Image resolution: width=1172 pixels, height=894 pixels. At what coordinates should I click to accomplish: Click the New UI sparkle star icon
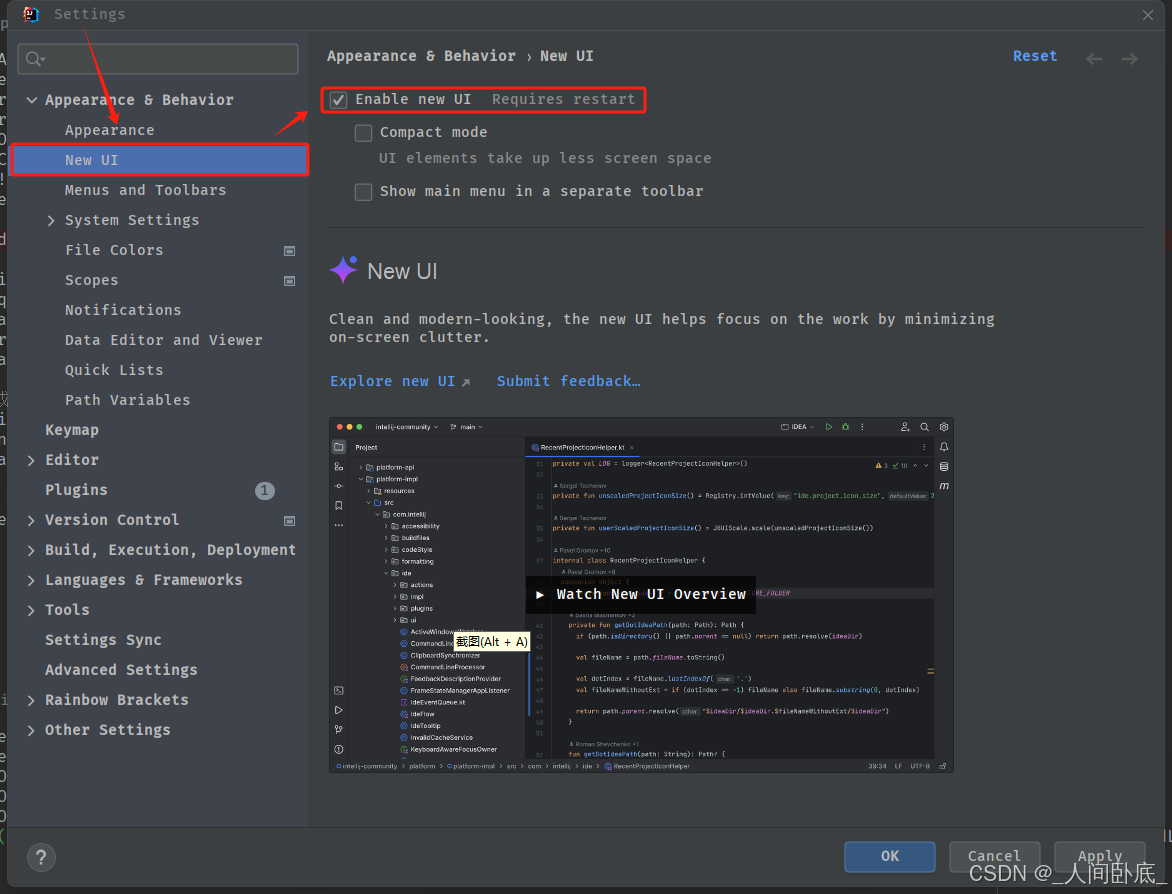click(x=344, y=270)
